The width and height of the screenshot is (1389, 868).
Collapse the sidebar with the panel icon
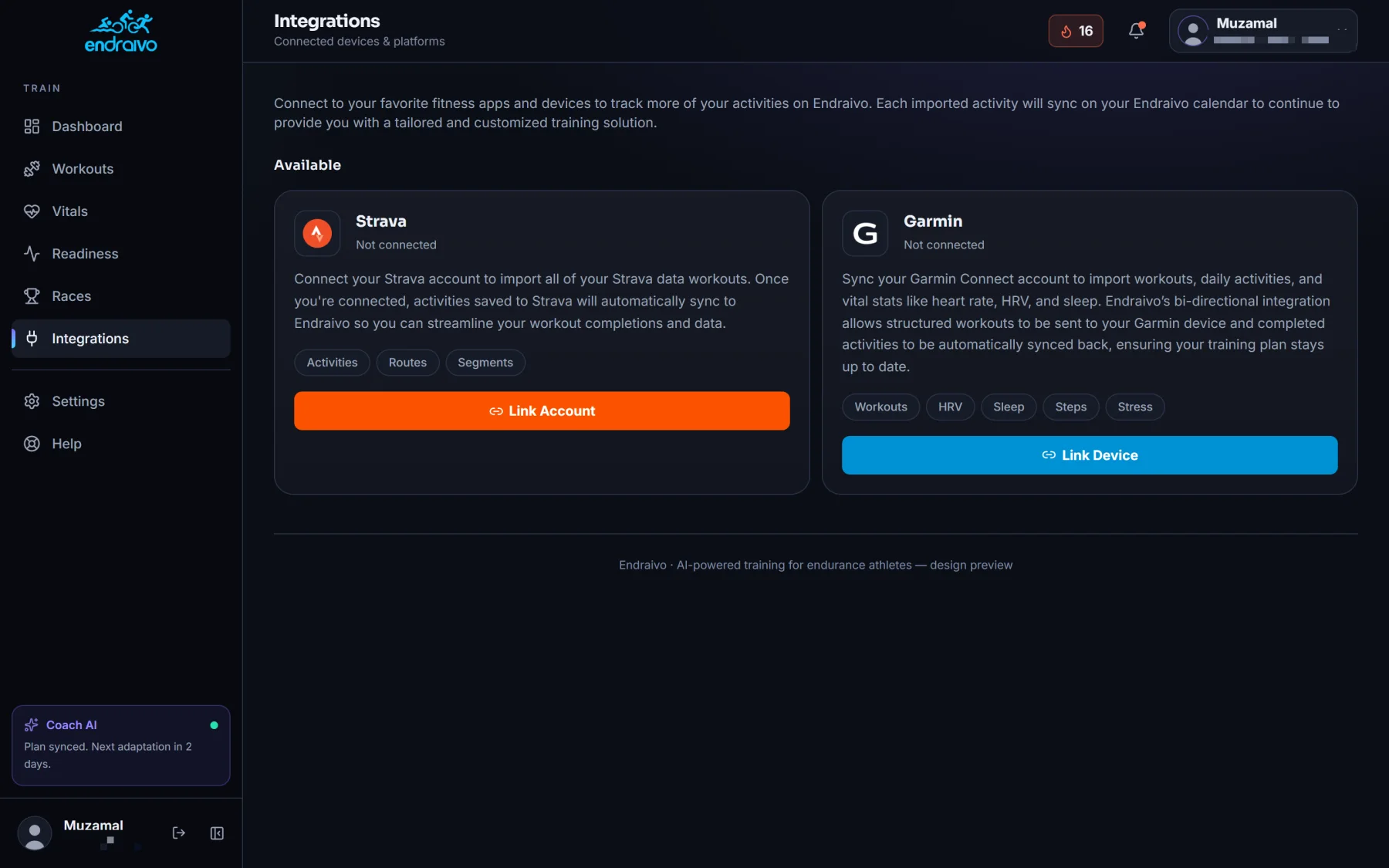217,833
